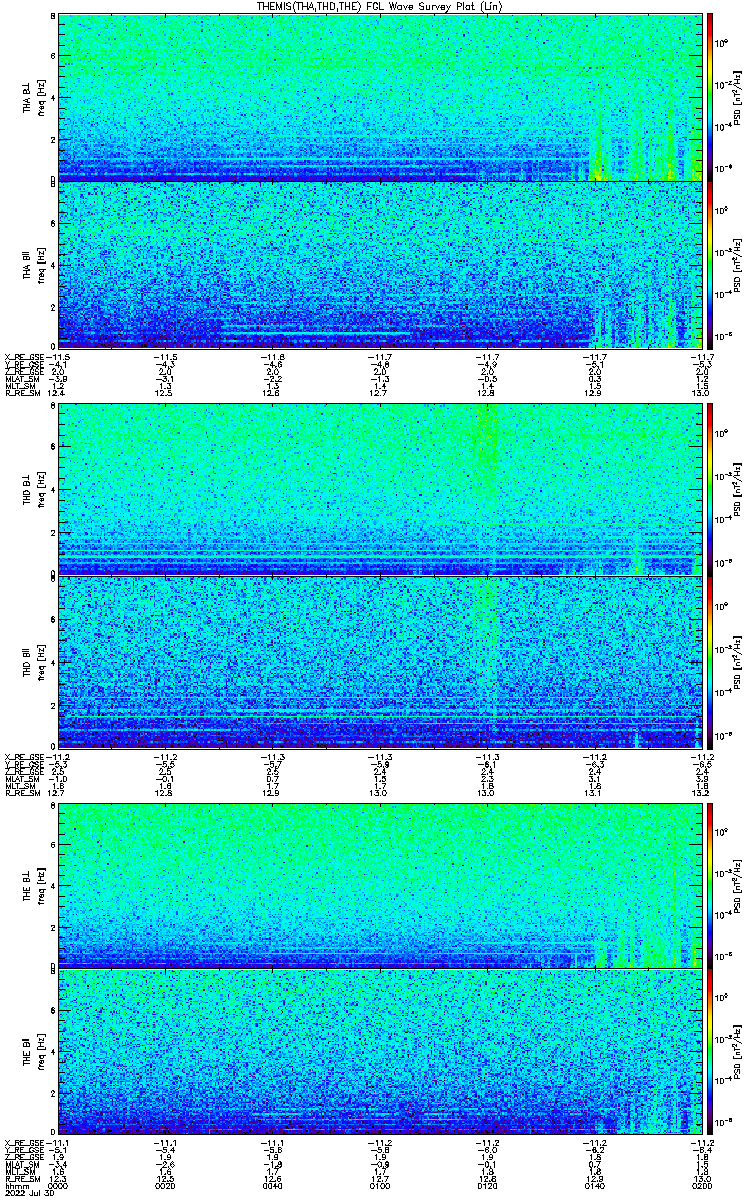Click the X_RE_GSE row label under THA panels
Screen dimensions: 750x1200
coord(25,356)
